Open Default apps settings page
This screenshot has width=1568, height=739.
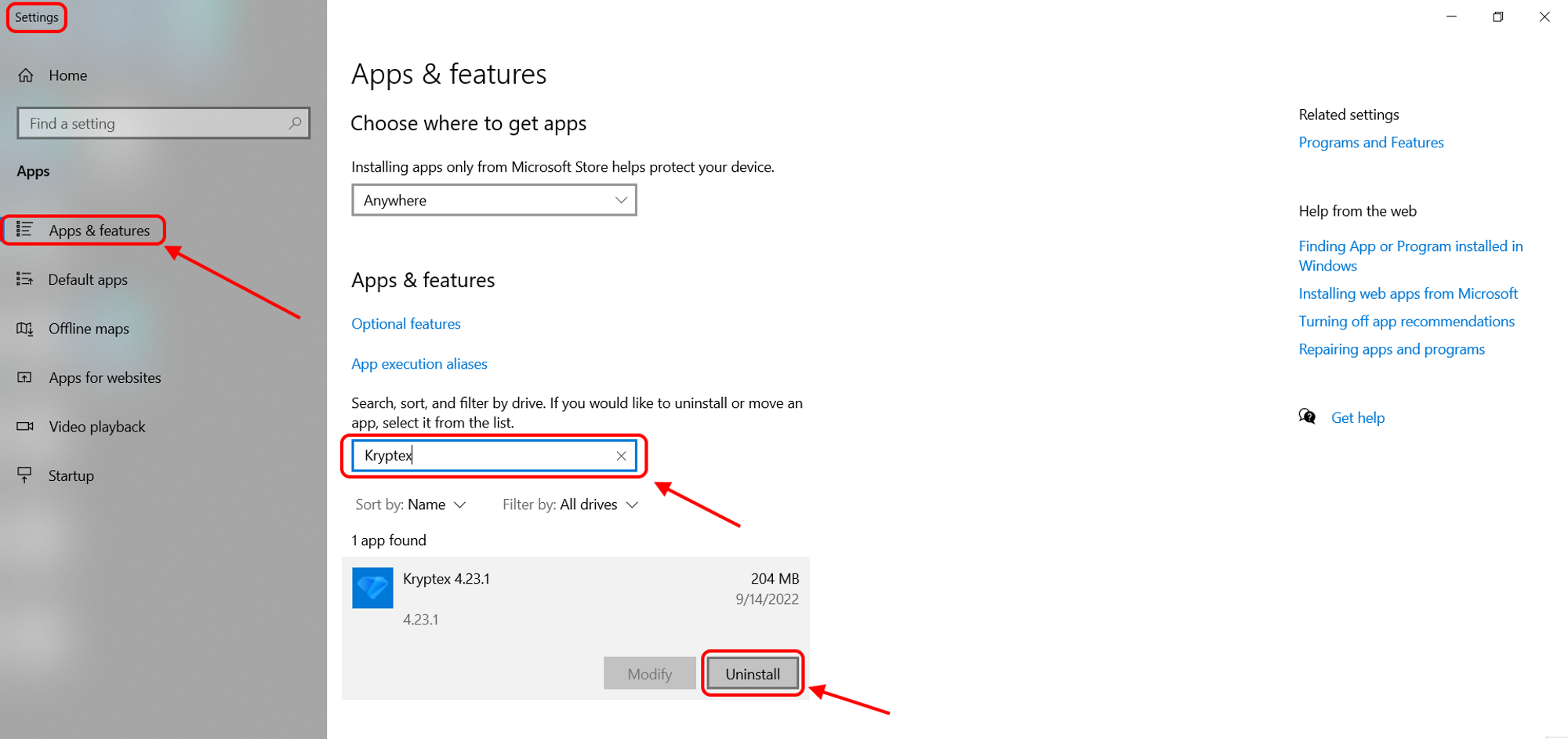pyautogui.click(x=88, y=279)
